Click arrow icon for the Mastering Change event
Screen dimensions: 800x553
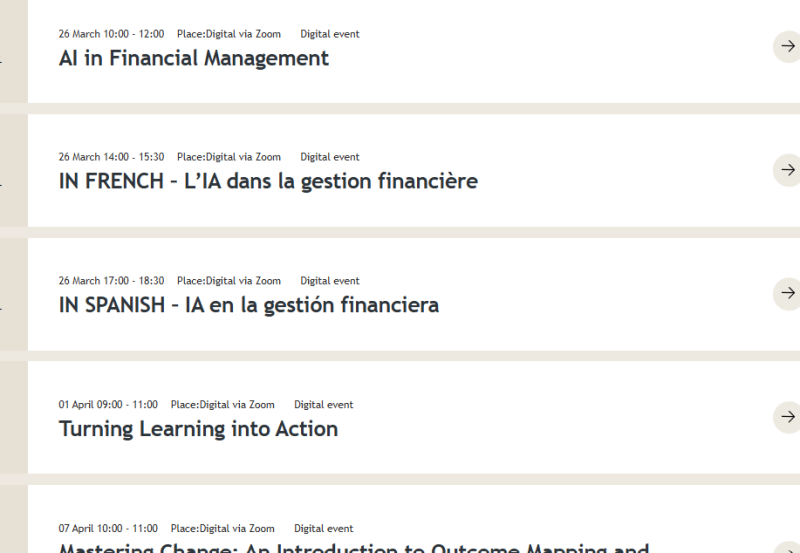point(788,545)
